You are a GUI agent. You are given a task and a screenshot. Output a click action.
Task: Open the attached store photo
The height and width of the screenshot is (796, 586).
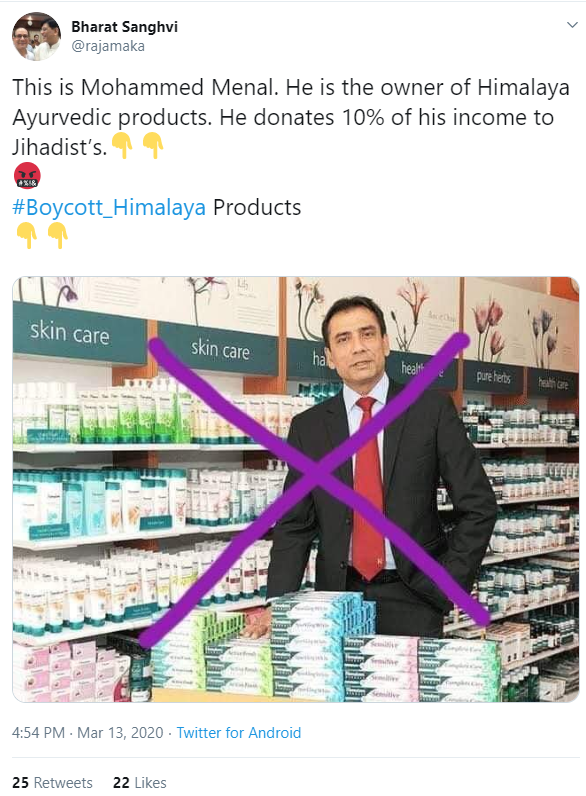coord(296,489)
